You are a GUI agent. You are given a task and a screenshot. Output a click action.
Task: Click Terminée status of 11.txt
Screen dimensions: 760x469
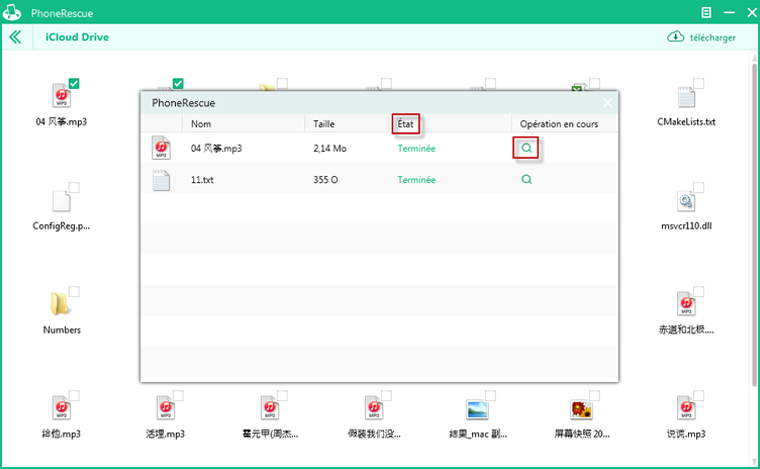(416, 180)
